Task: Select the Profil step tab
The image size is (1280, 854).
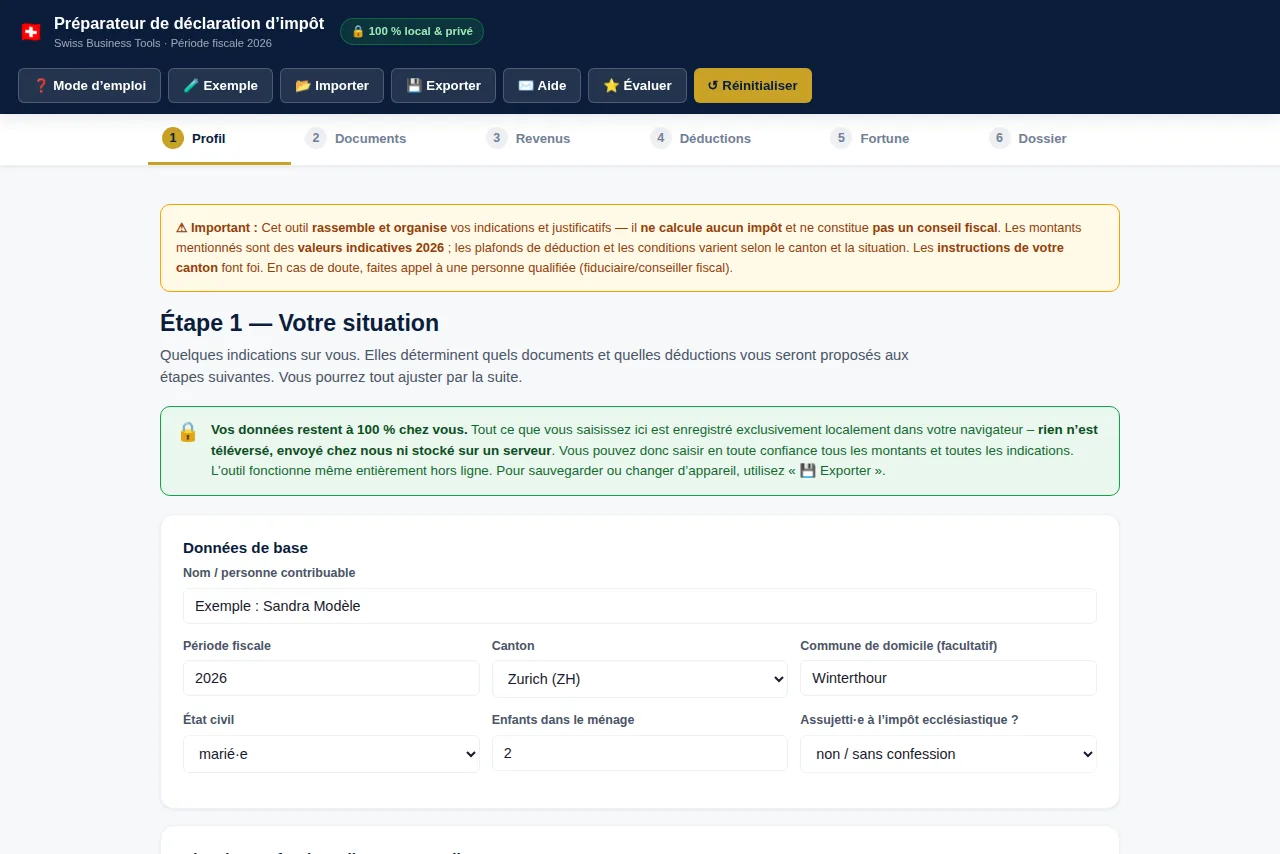Action: 219,139
